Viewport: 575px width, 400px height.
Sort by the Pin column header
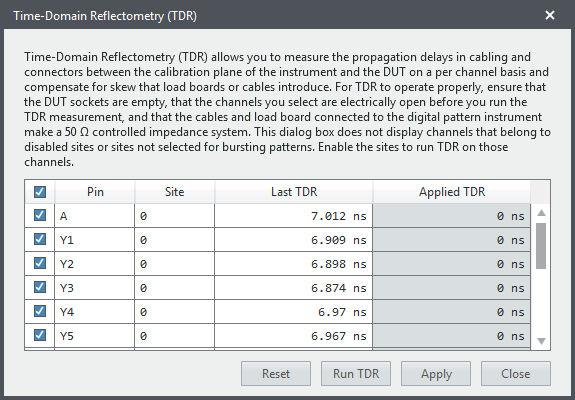click(x=95, y=192)
